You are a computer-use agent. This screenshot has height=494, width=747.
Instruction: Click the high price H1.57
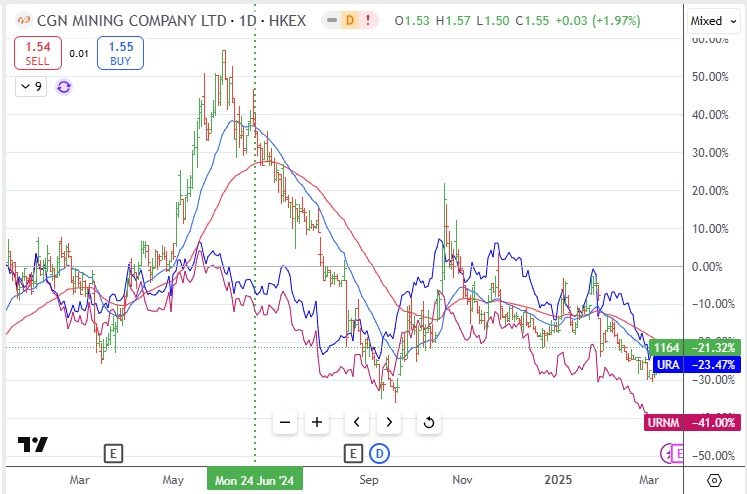point(453,21)
